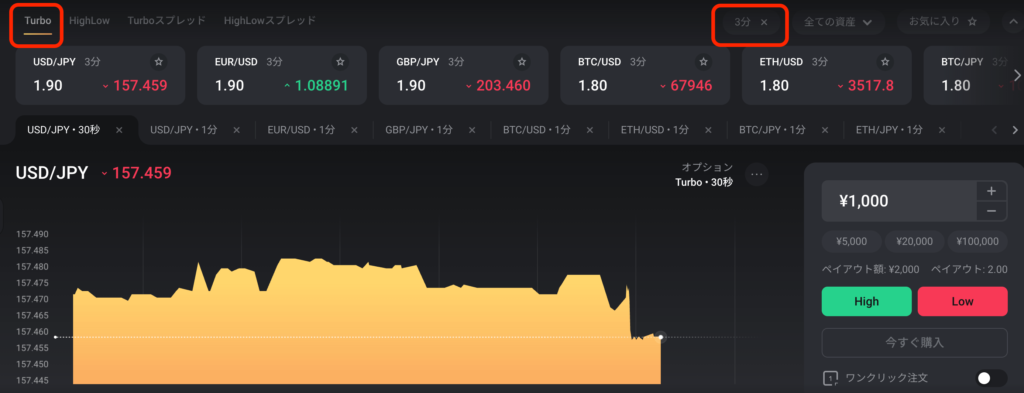Set the amount to ¥5,000 preset
This screenshot has width=1024, height=393.
click(852, 242)
